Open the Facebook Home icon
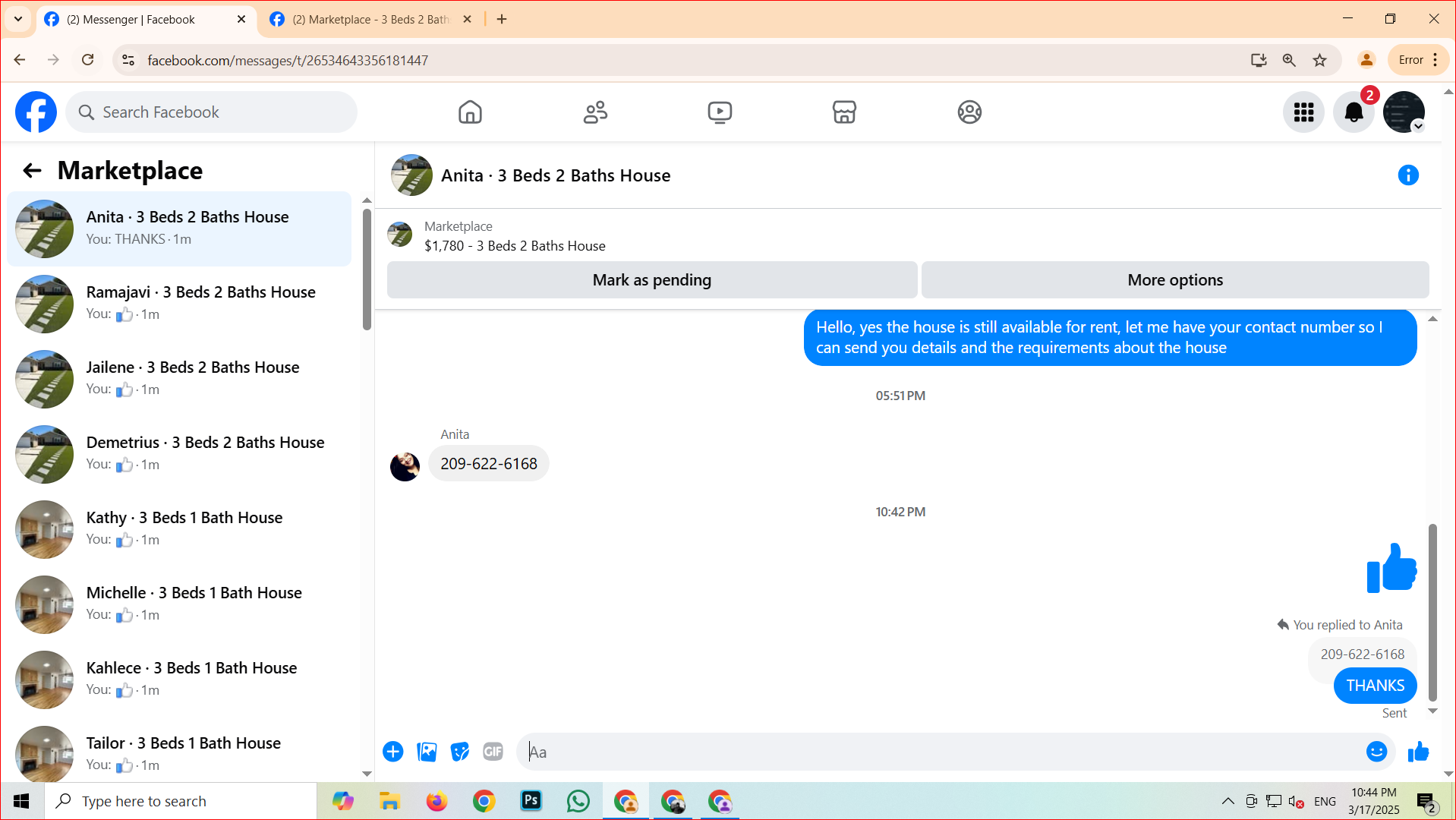The image size is (1456, 820). 470,112
